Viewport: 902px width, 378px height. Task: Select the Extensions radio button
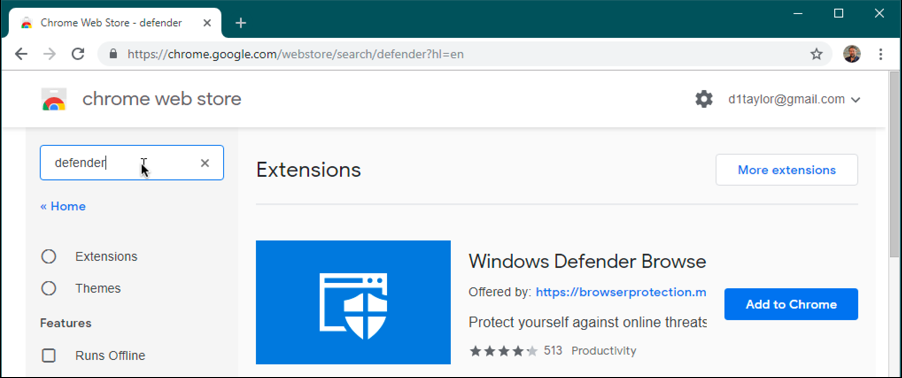pyautogui.click(x=49, y=257)
